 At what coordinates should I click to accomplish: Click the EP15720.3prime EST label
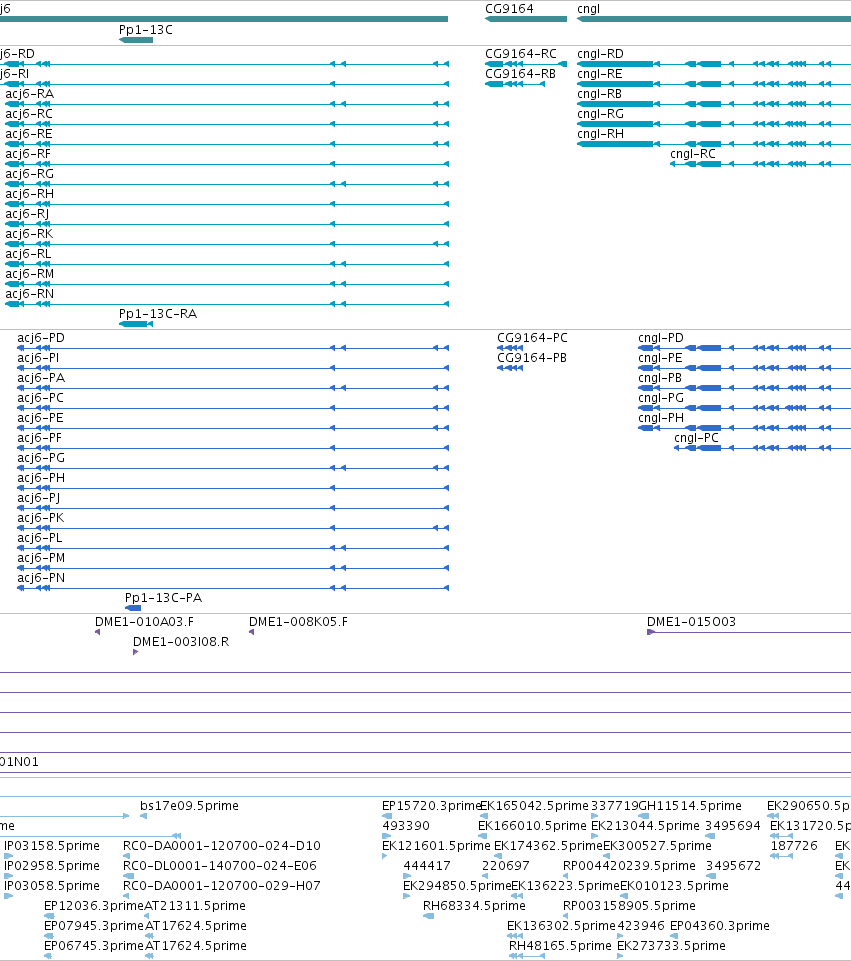[x=431, y=806]
